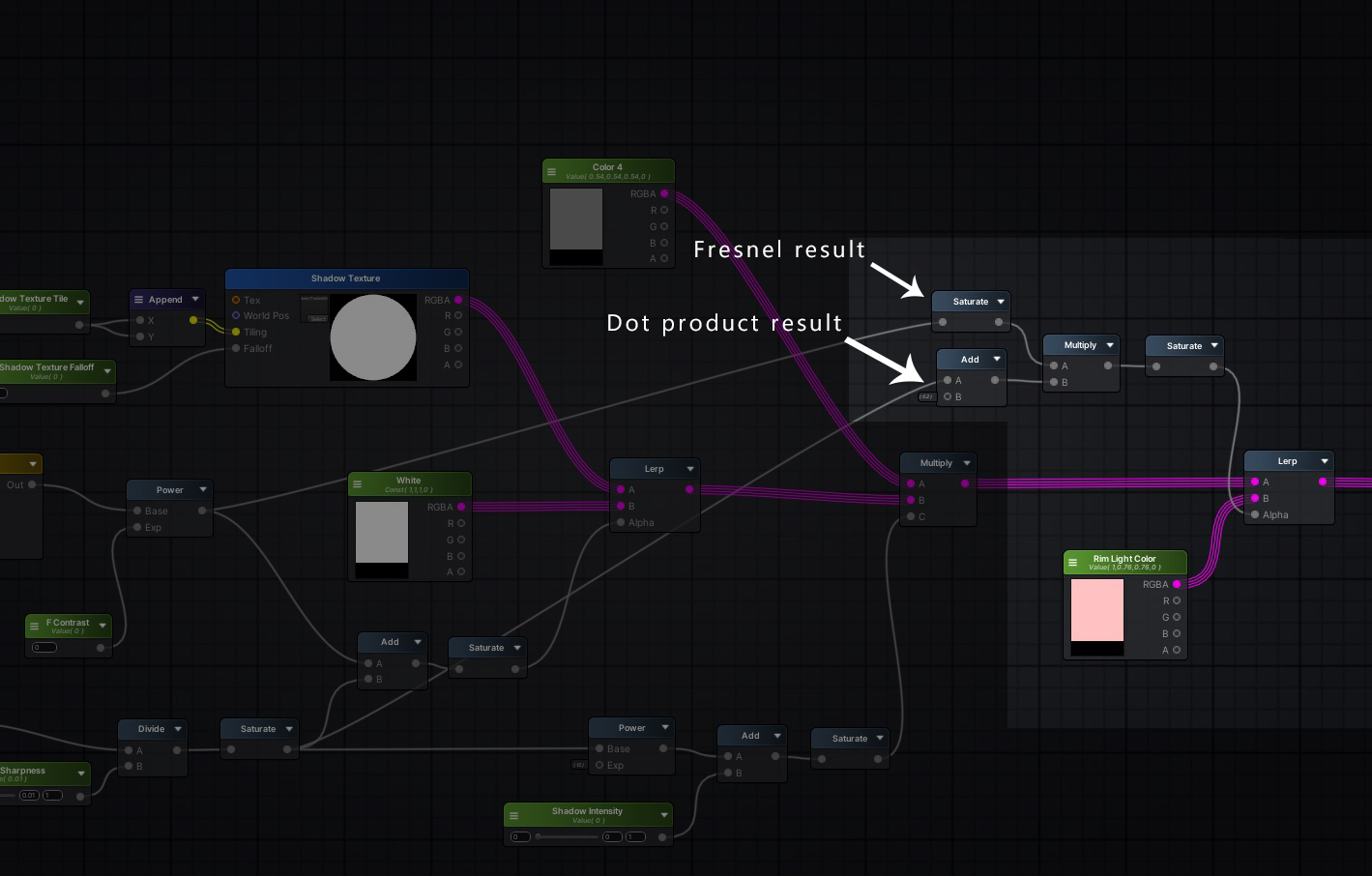The image size is (1372, 876).
Task: Click the Rim Light Color RGBA output port
Action: click(x=1177, y=584)
